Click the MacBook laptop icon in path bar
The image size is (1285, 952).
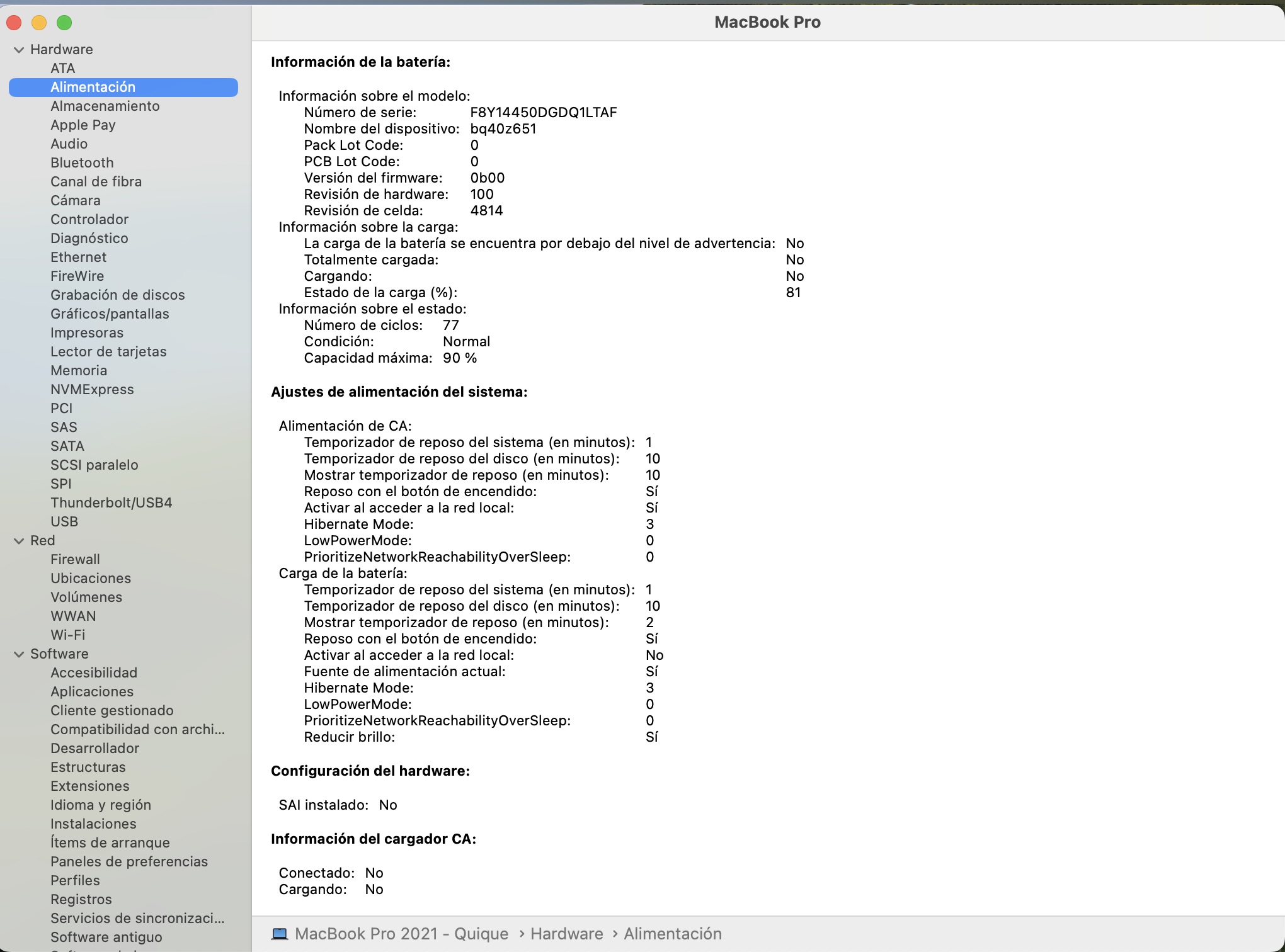click(x=280, y=934)
